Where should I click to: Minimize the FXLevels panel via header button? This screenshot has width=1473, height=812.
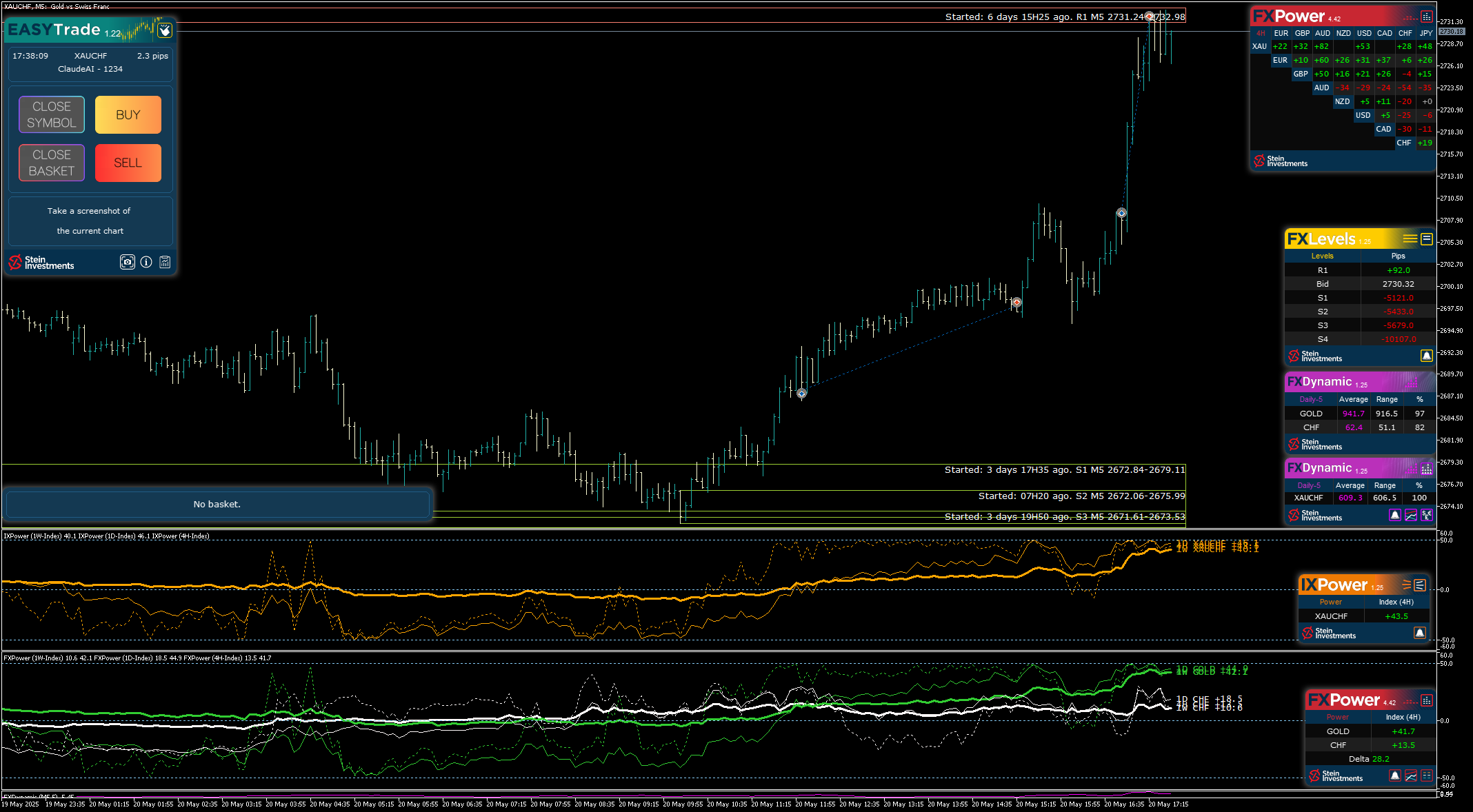coord(1426,239)
